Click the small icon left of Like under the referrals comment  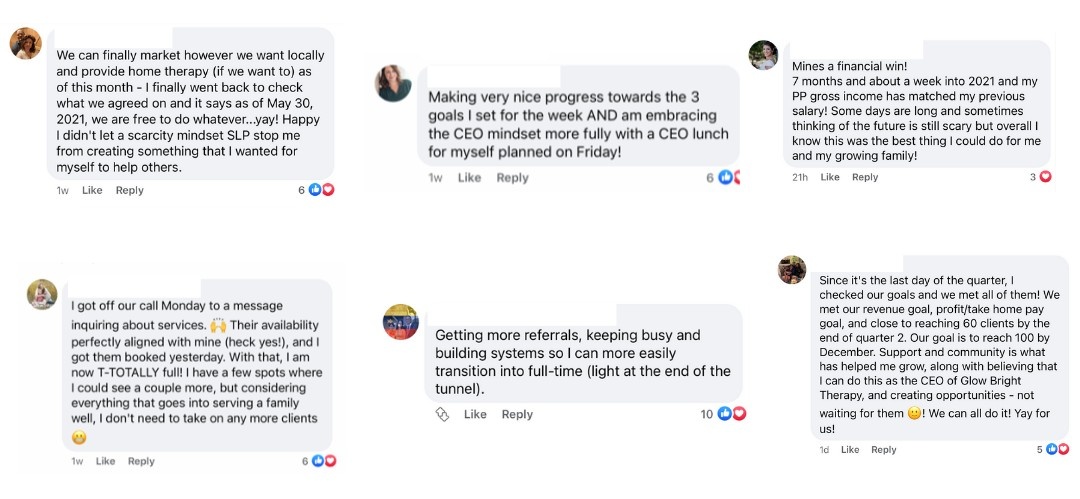click(x=442, y=414)
